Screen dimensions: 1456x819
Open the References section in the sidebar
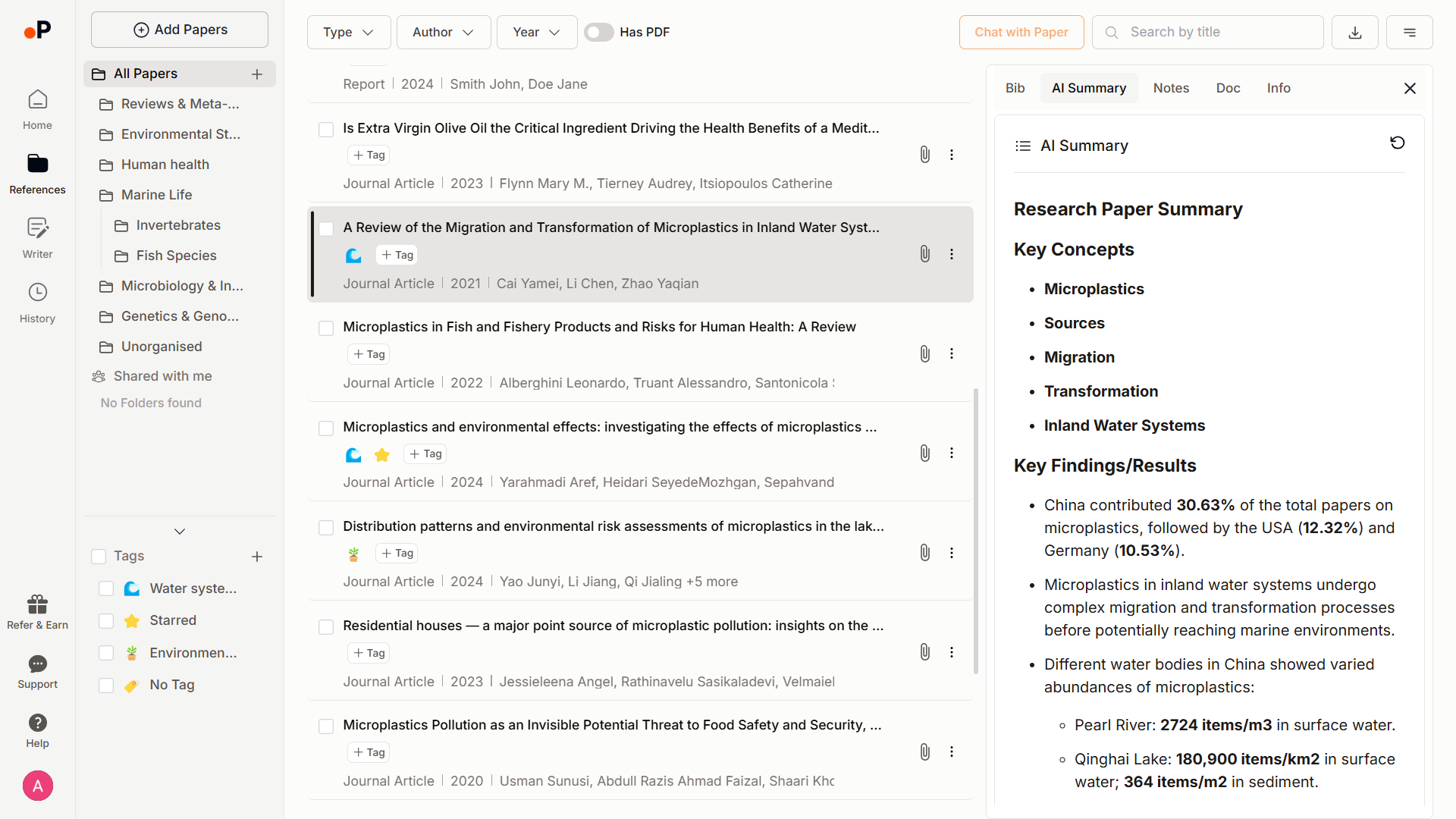(37, 172)
